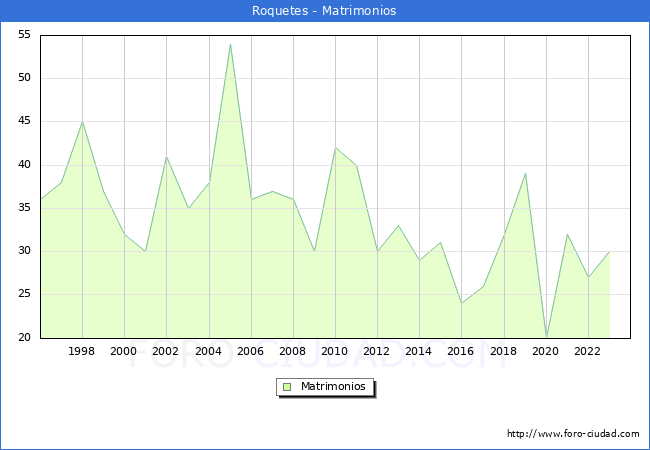Click y-axis label 30
This screenshot has width=650, height=450.
(x=24, y=251)
